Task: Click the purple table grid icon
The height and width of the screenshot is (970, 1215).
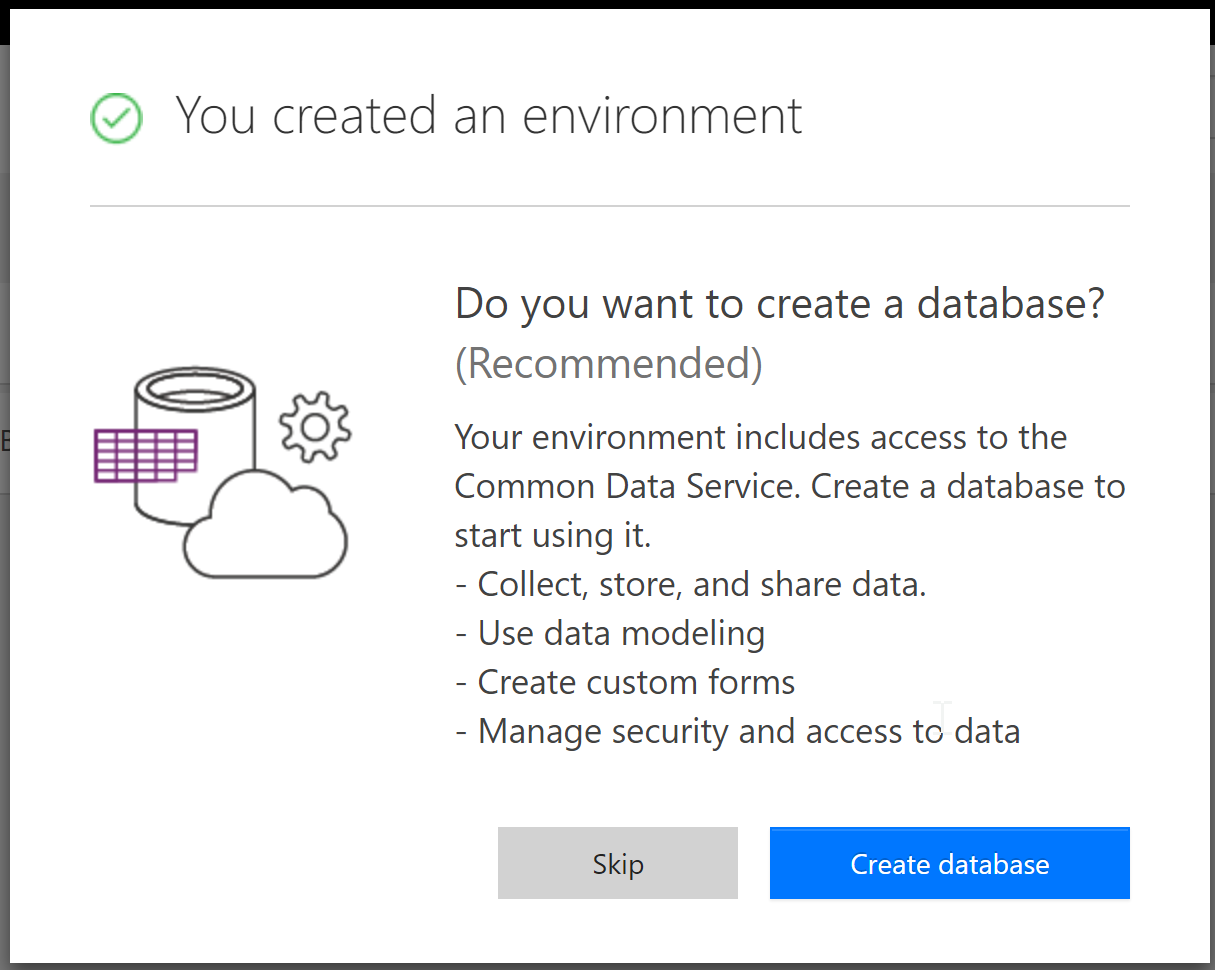Action: (x=144, y=455)
